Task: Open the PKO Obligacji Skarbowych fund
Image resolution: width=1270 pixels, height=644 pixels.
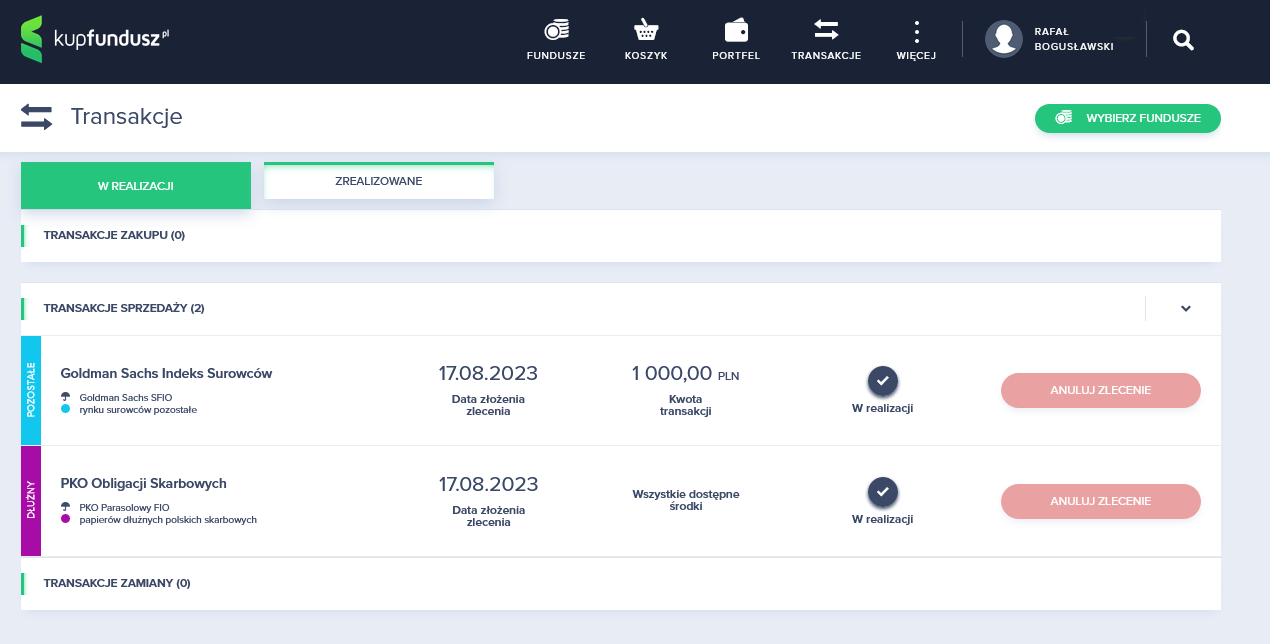Action: click(x=144, y=483)
